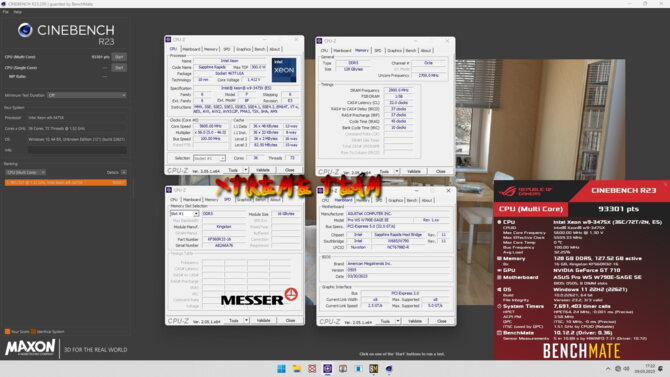Click Close in SPD tab CPU-Z window
Viewport: 670px width, 377px height.
pyautogui.click(x=290, y=320)
